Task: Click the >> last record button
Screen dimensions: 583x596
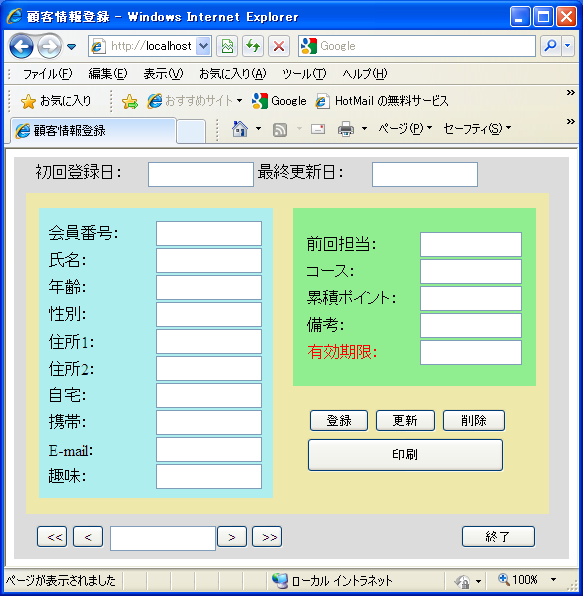Action: point(267,537)
